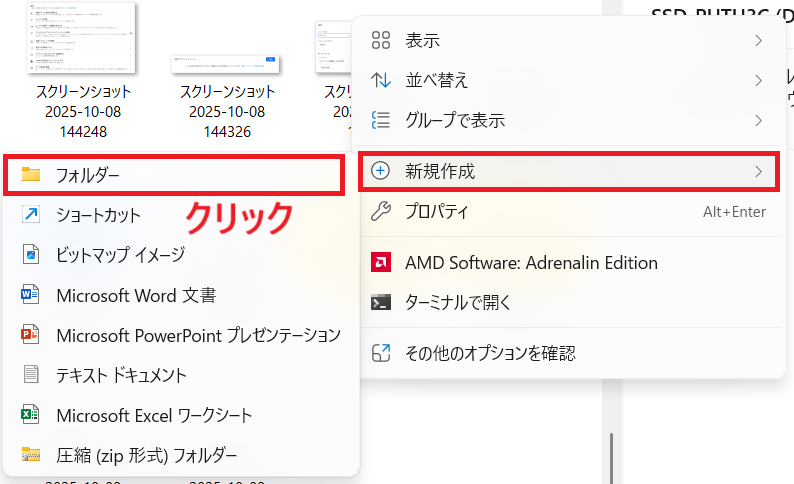Viewport: 794px width, 484px height.
Task: Click the AMD Software red logo icon
Action: tap(380, 263)
